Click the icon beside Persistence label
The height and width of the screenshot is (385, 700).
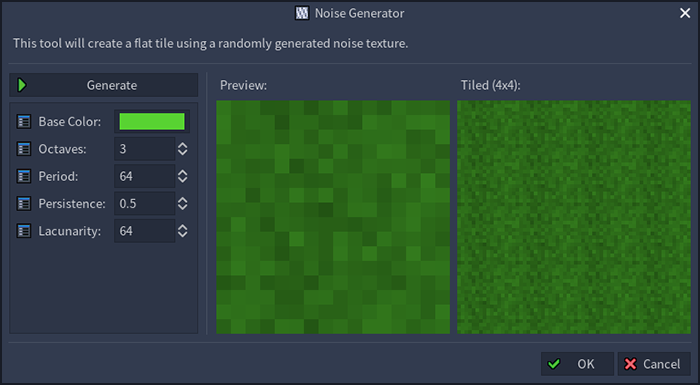(24, 204)
